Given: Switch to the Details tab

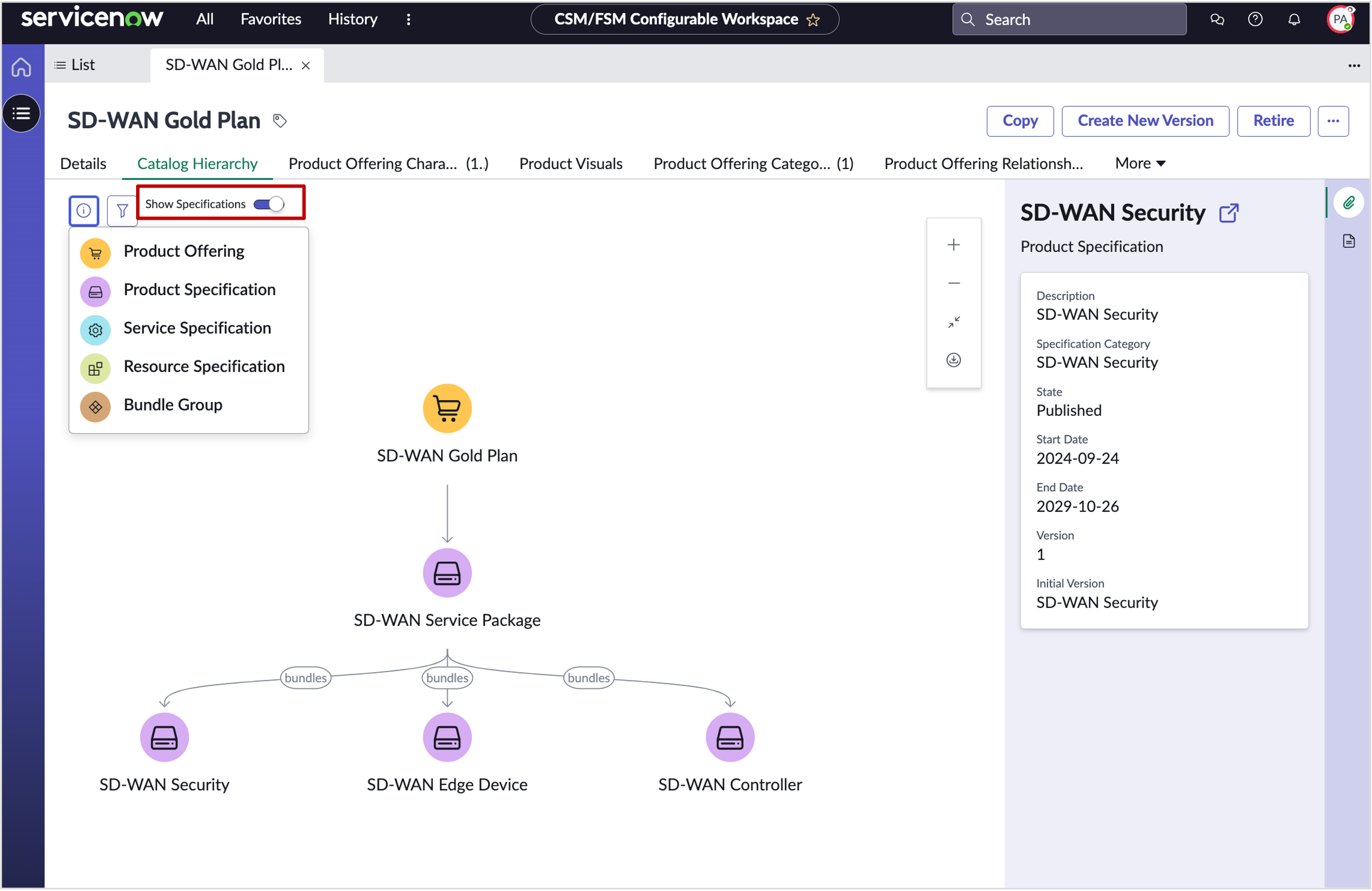Looking at the screenshot, I should (83, 164).
